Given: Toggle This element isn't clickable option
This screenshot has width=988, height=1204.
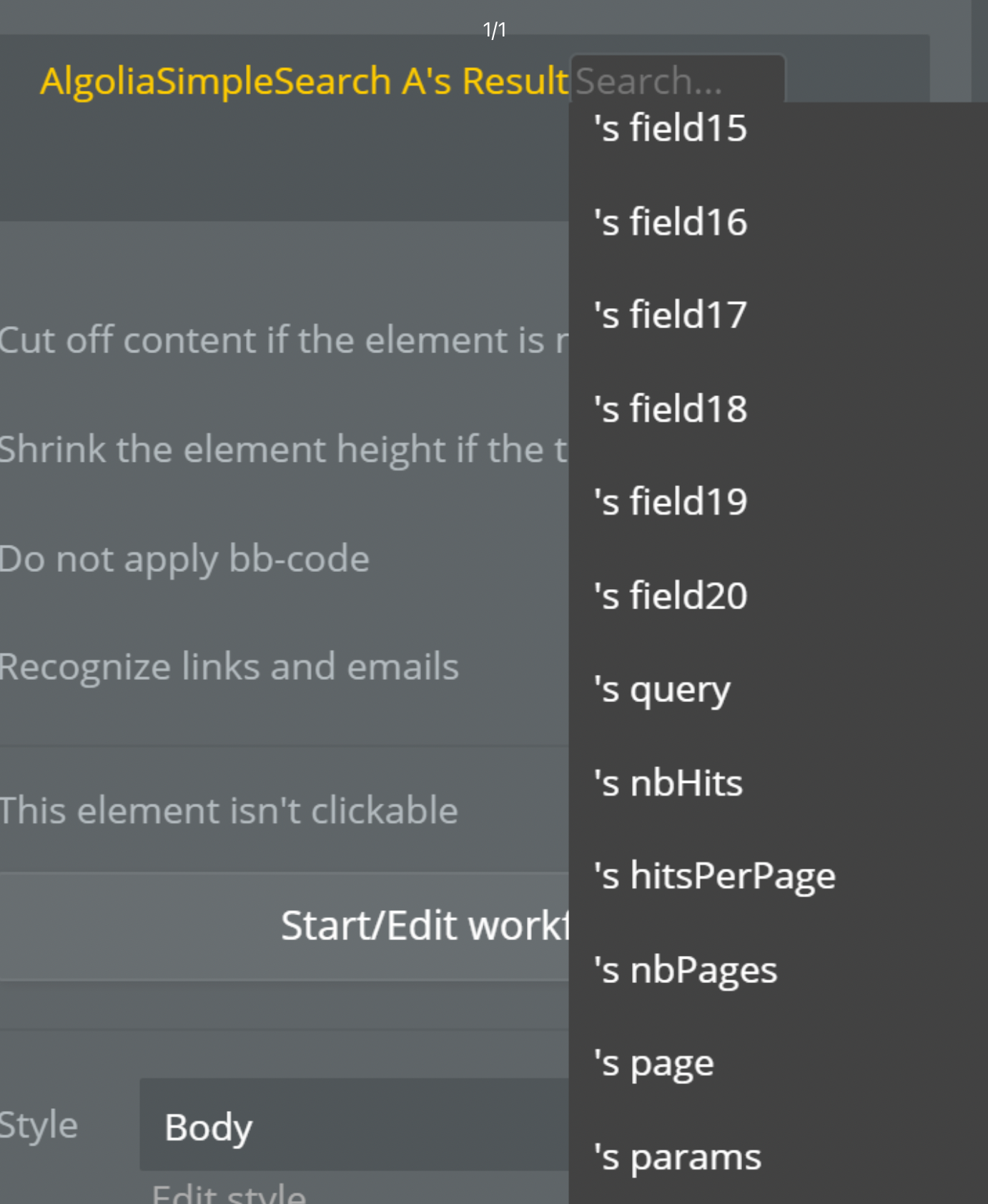Looking at the screenshot, I should point(229,811).
